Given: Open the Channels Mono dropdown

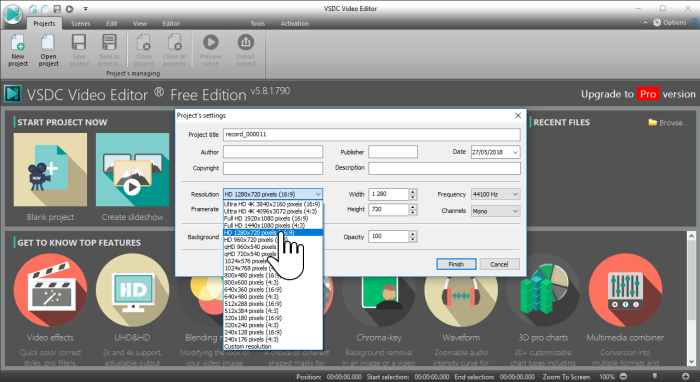Looking at the screenshot, I should tap(515, 211).
